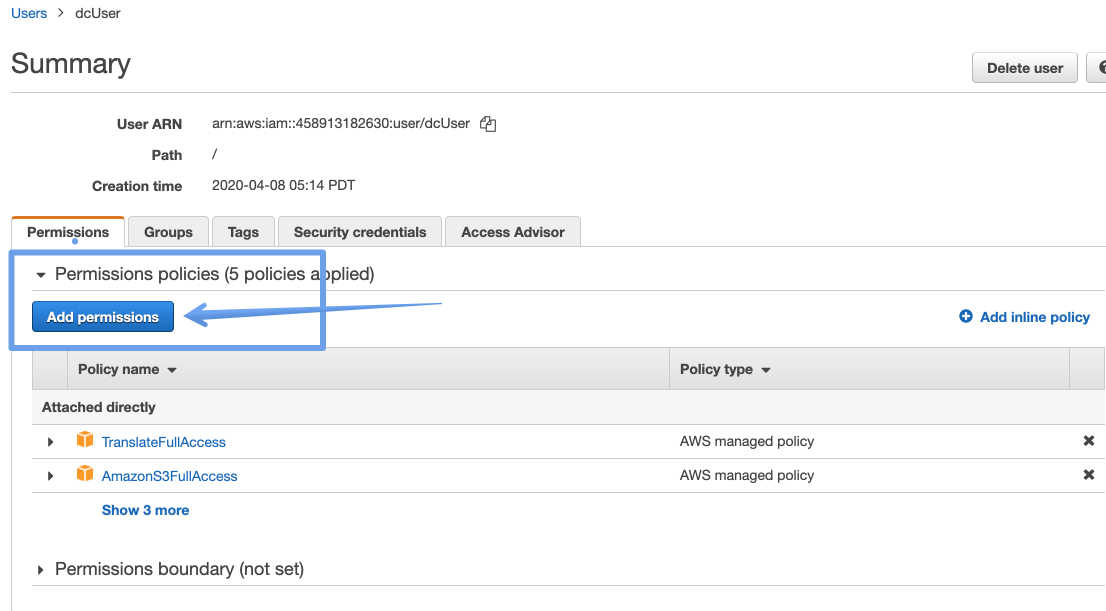Sort by Policy name column
The height and width of the screenshot is (611, 1106).
coord(127,369)
